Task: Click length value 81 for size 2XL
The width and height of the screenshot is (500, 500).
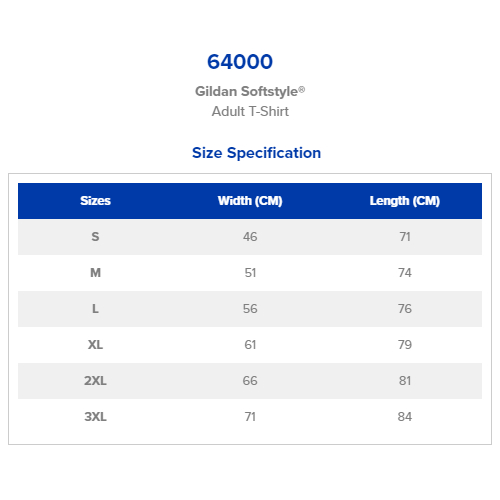Action: point(405,381)
